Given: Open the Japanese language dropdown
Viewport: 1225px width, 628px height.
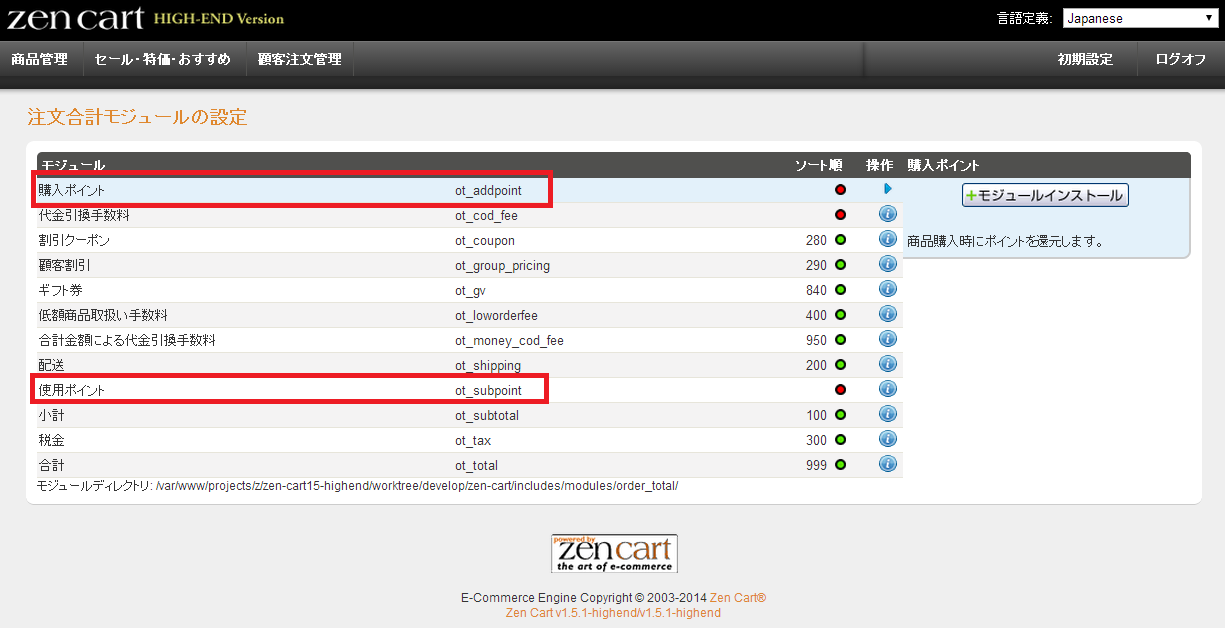Looking at the screenshot, I should 1139,18.
